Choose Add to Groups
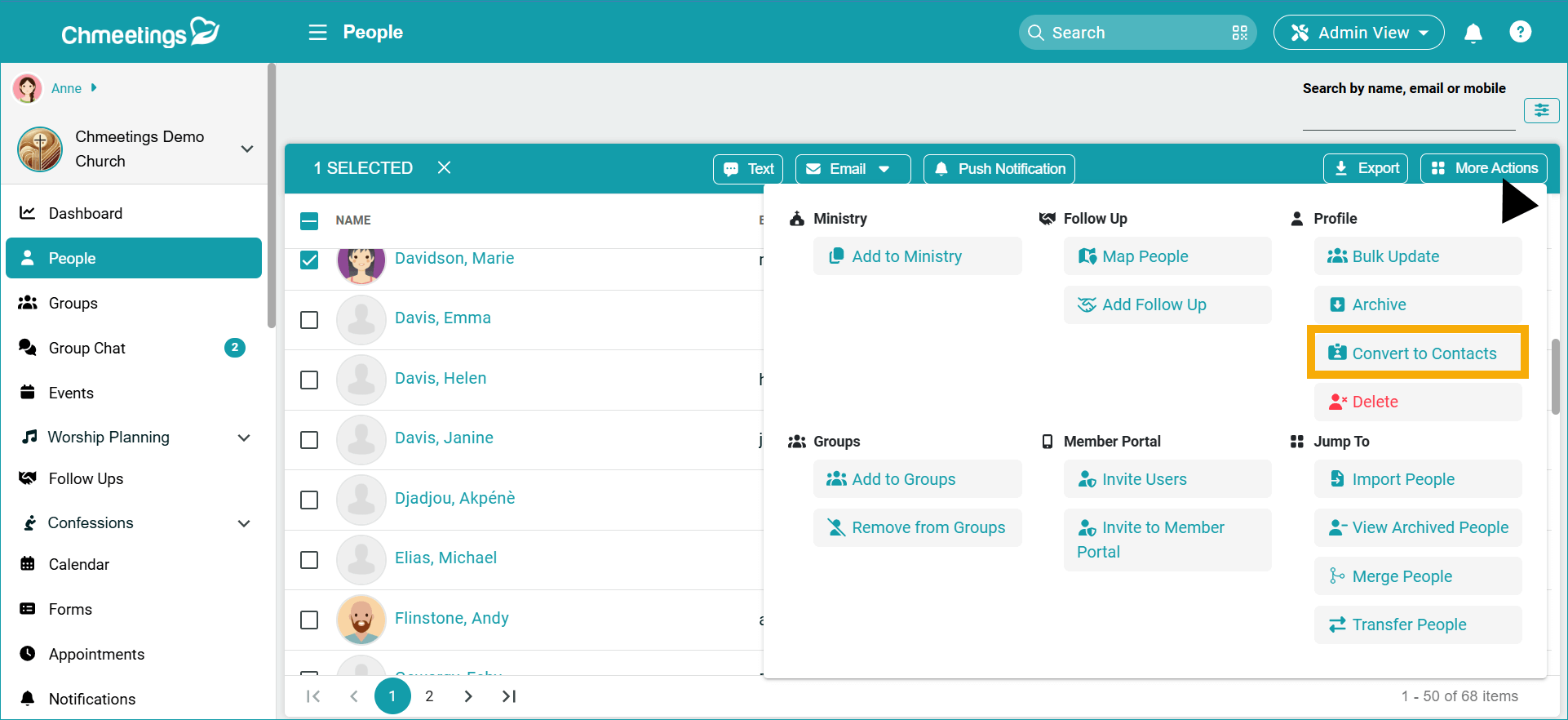The image size is (1568, 720). click(x=917, y=479)
